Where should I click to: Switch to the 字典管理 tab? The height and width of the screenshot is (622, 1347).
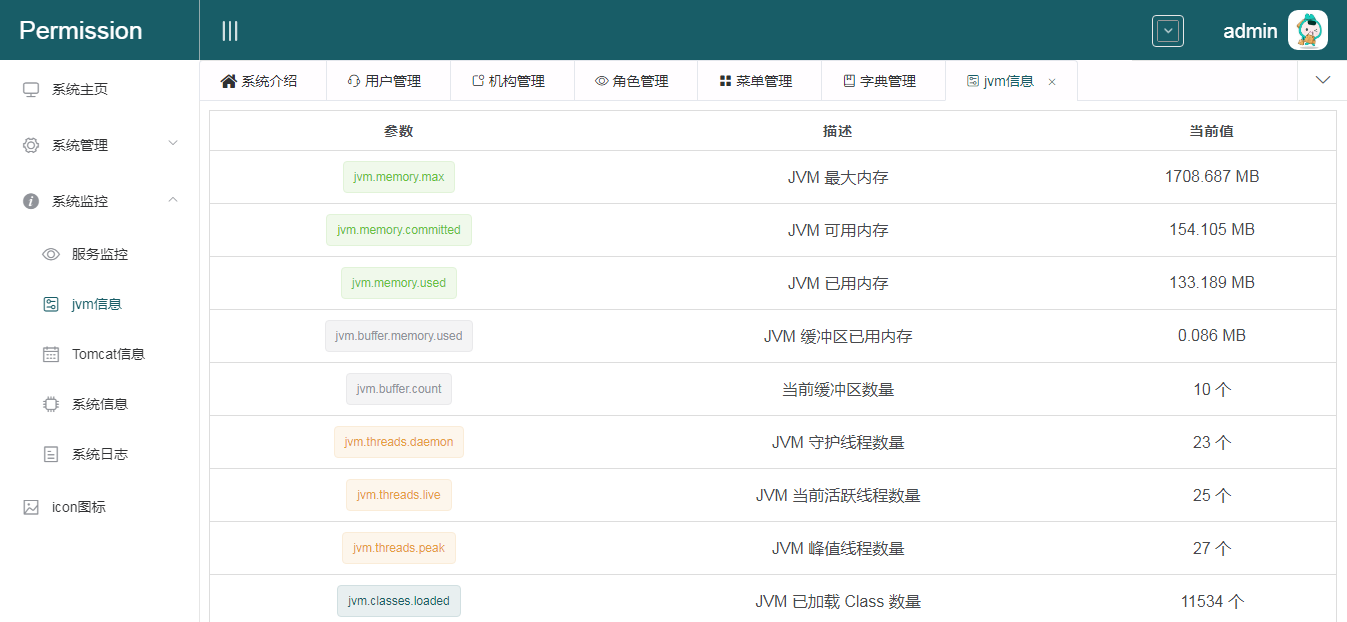(x=883, y=81)
